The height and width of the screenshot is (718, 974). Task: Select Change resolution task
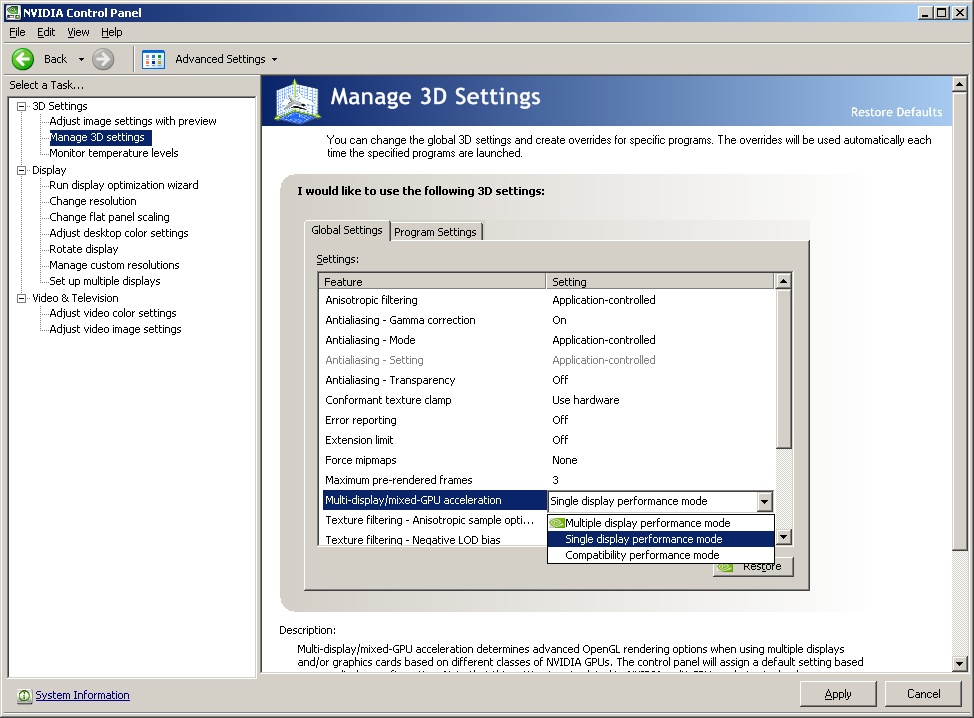click(93, 201)
